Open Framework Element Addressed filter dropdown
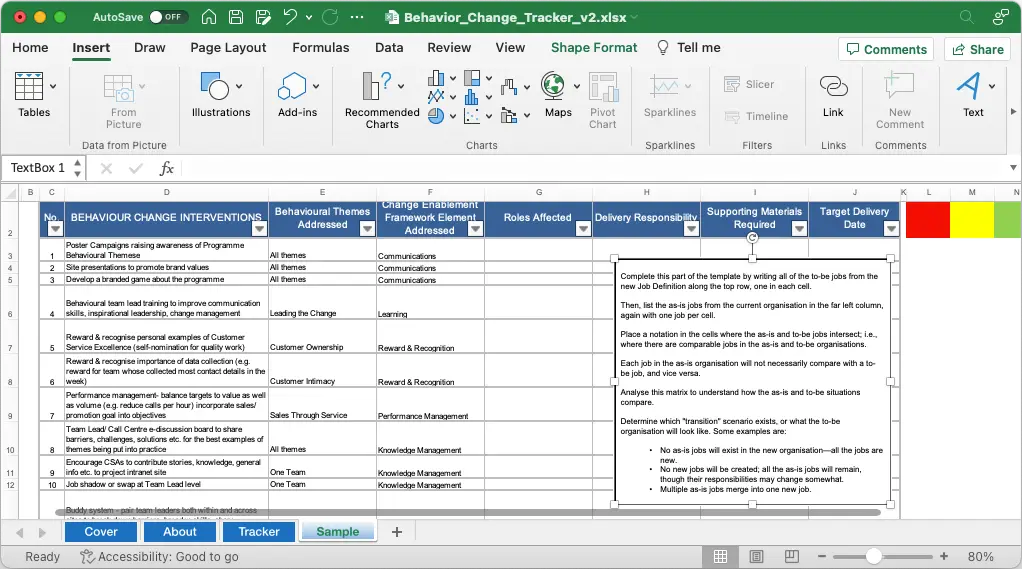Viewport: 1022px width, 569px height. click(x=476, y=228)
